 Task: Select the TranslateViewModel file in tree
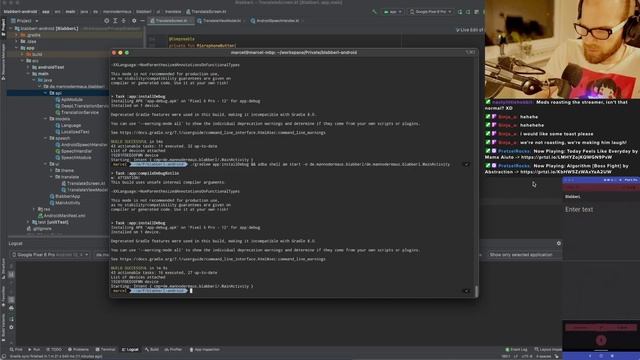[84, 190]
